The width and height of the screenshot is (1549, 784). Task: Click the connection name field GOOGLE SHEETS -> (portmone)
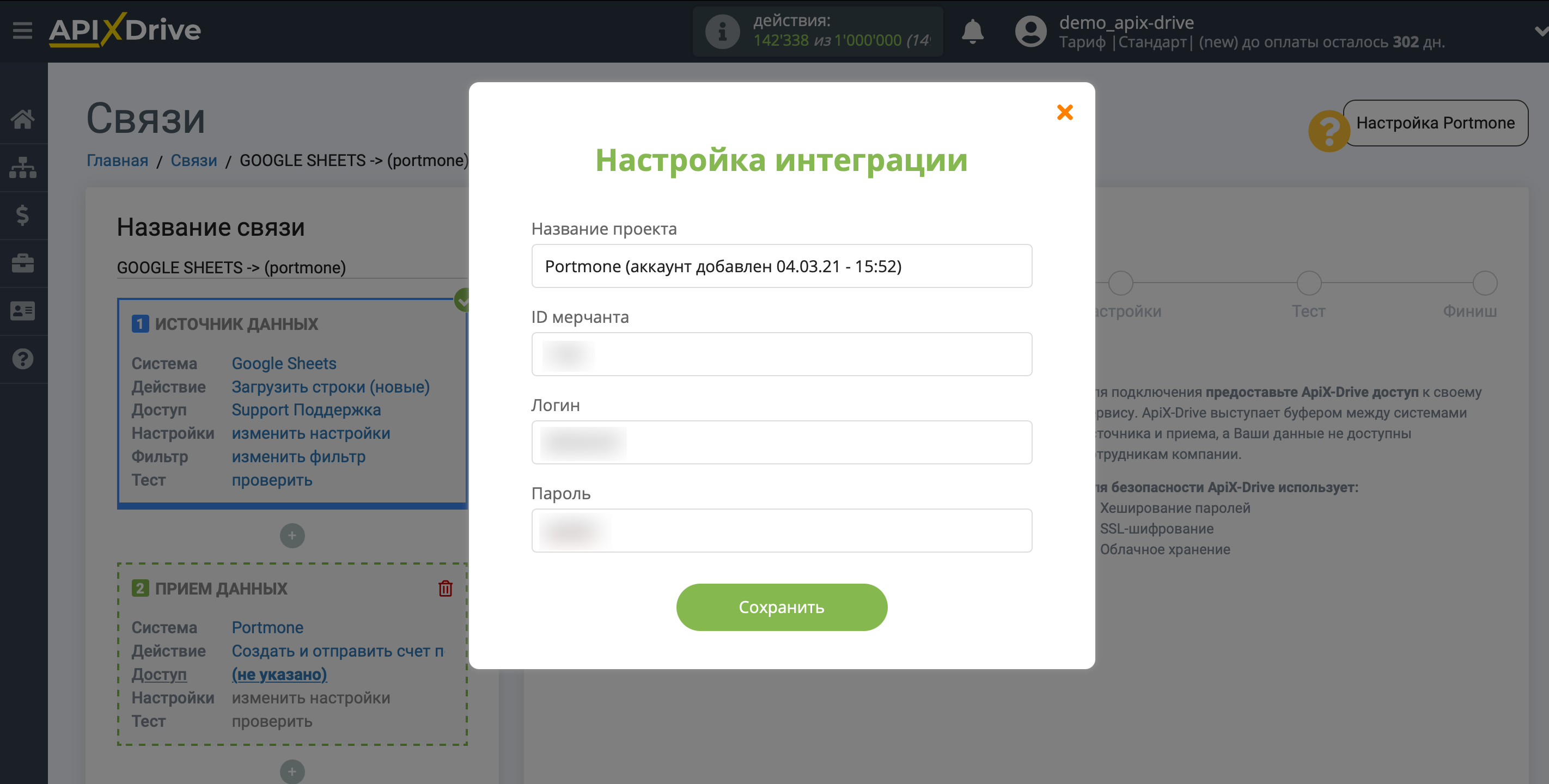(291, 267)
